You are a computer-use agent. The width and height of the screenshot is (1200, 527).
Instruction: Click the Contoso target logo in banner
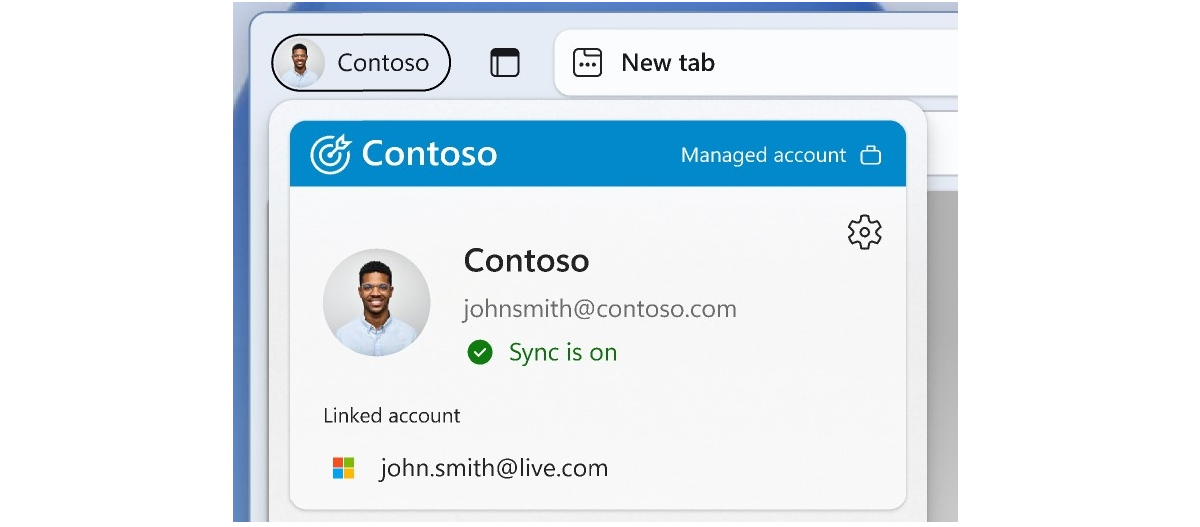tap(330, 154)
